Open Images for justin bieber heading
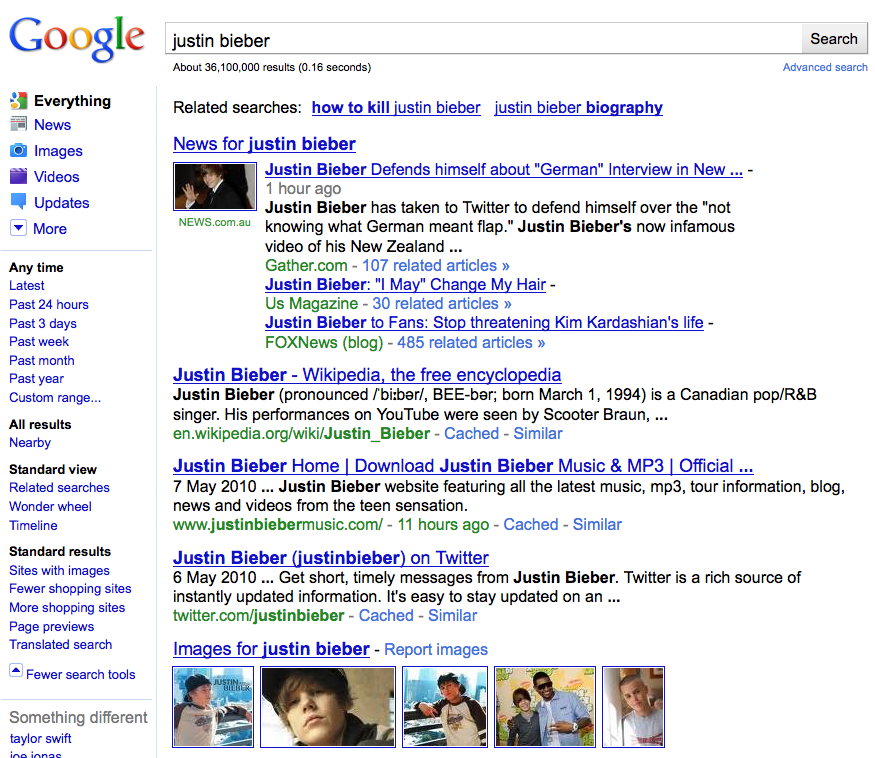Image resolution: width=875 pixels, height=758 pixels. coord(271,649)
